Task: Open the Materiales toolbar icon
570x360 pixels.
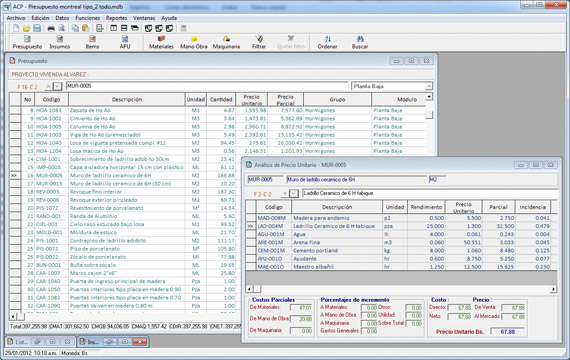Action: tap(161, 42)
